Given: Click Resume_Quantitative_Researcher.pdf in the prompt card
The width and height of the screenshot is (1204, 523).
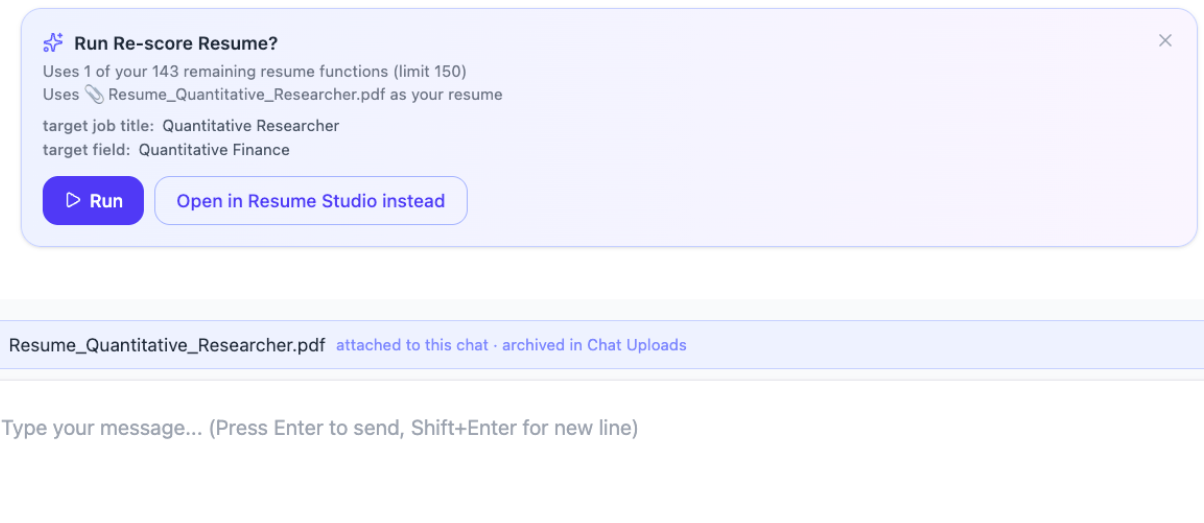Looking at the screenshot, I should pyautogui.click(x=247, y=95).
